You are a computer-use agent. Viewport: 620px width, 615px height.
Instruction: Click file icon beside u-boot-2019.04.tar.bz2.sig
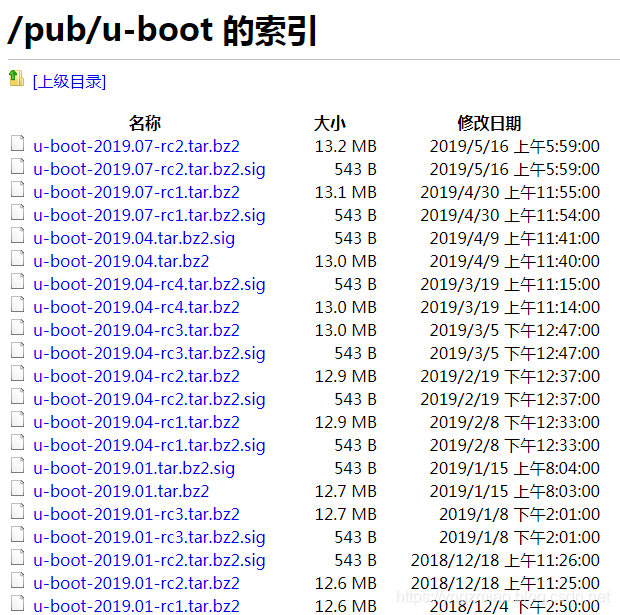(x=17, y=235)
